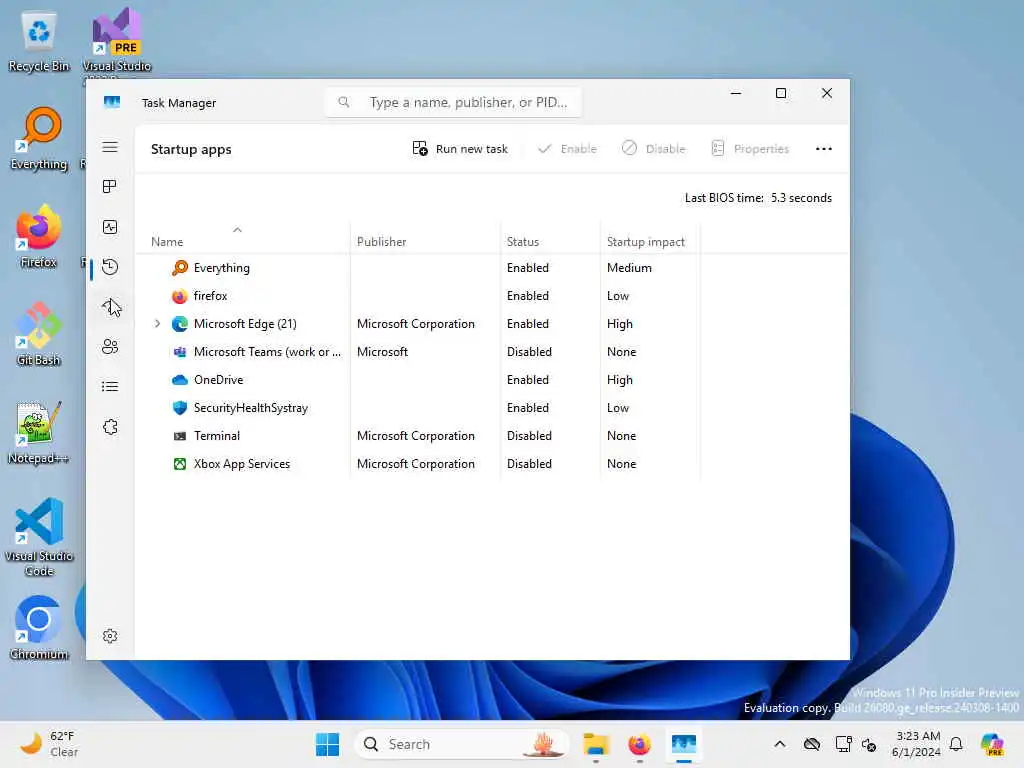Select the Chromium desktop shortcut
Image resolution: width=1024 pixels, height=768 pixels.
(x=39, y=628)
